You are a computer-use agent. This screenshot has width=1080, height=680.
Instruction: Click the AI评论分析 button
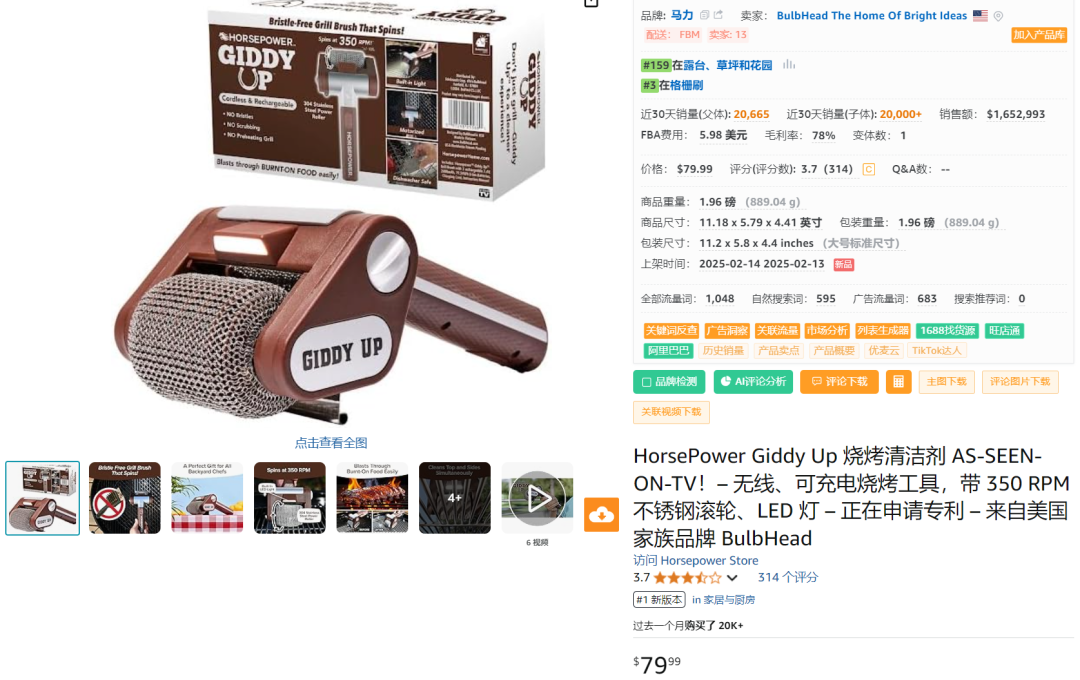pos(753,382)
